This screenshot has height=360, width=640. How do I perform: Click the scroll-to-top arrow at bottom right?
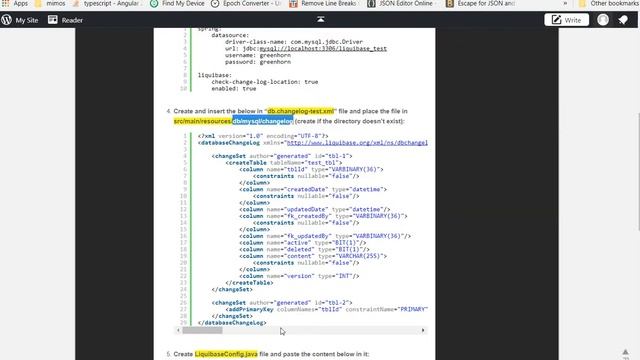click(x=625, y=352)
